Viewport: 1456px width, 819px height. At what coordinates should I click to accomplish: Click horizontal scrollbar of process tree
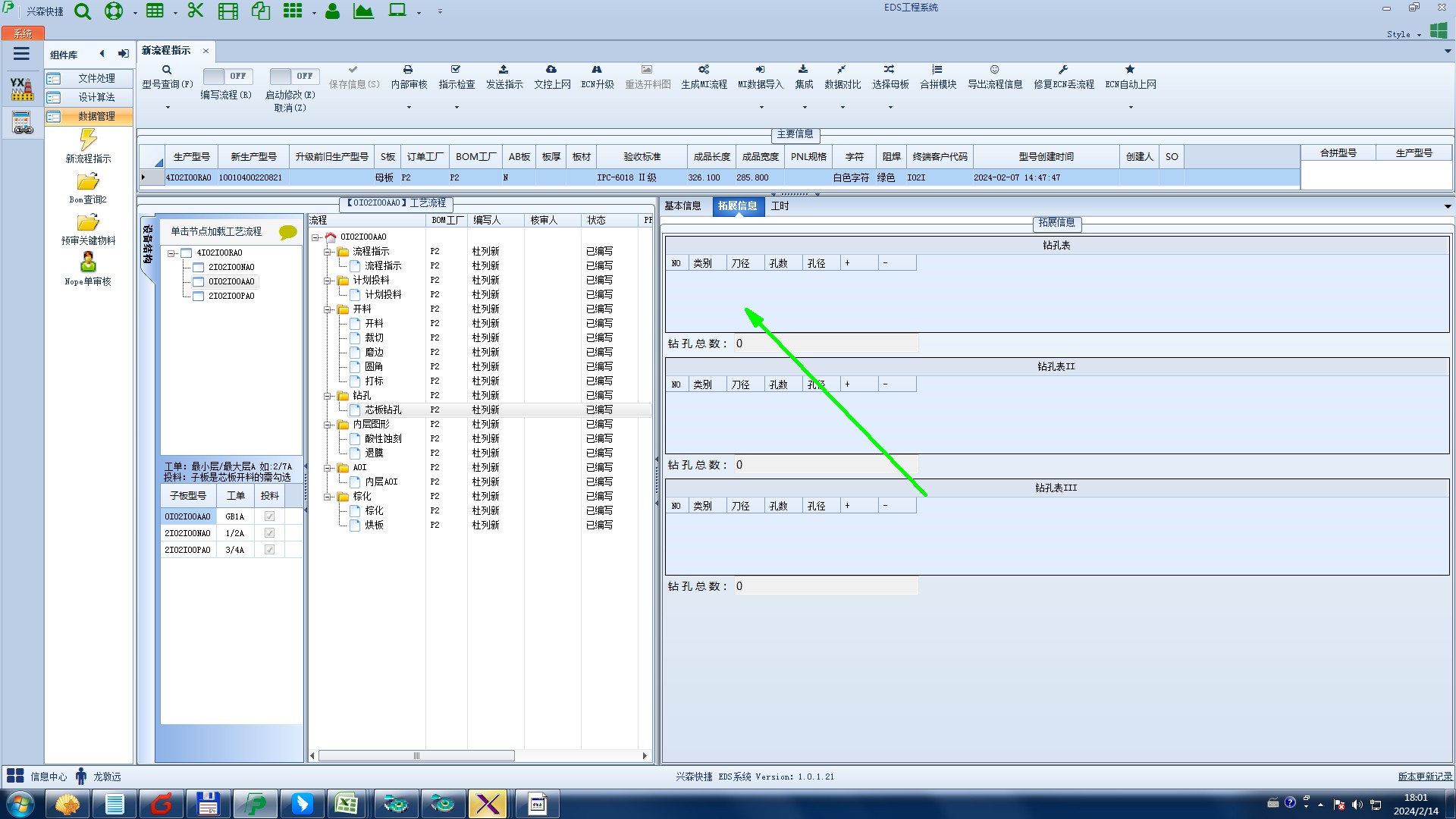point(416,756)
